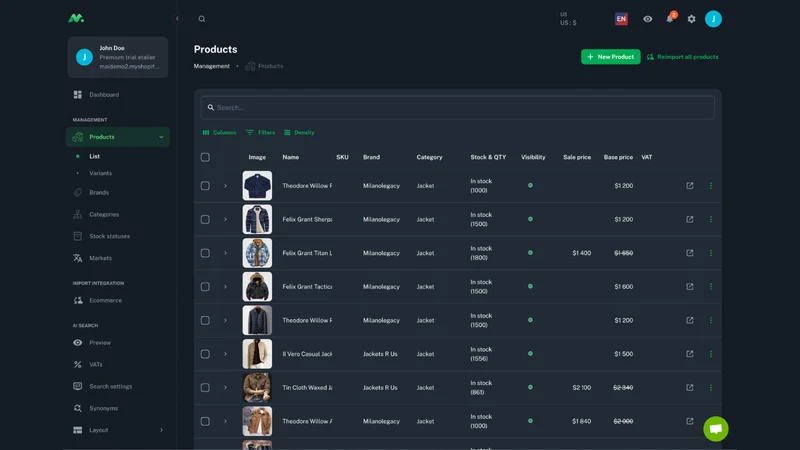Open the John Doe account card

118,57
